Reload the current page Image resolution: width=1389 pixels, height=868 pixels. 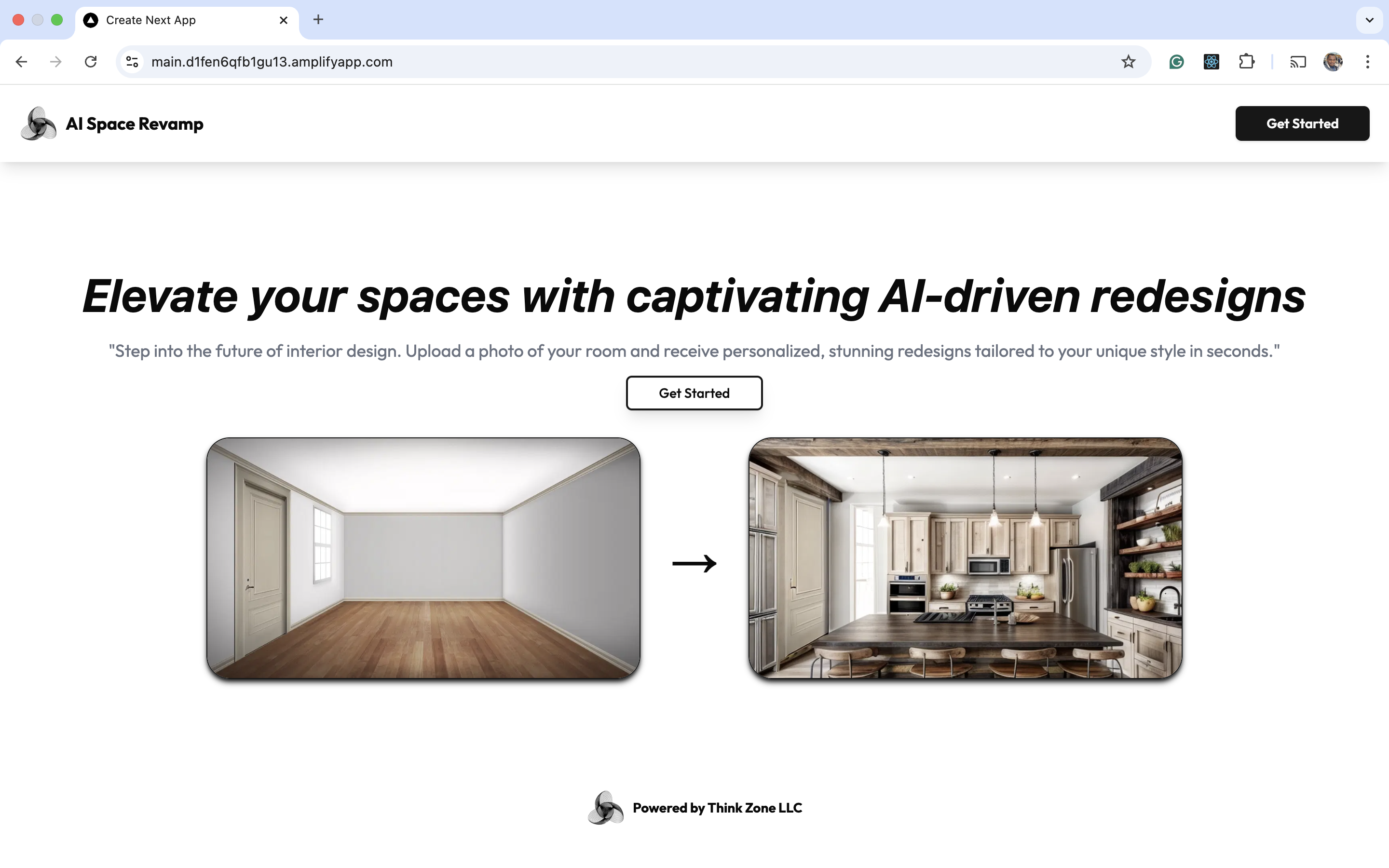91,61
